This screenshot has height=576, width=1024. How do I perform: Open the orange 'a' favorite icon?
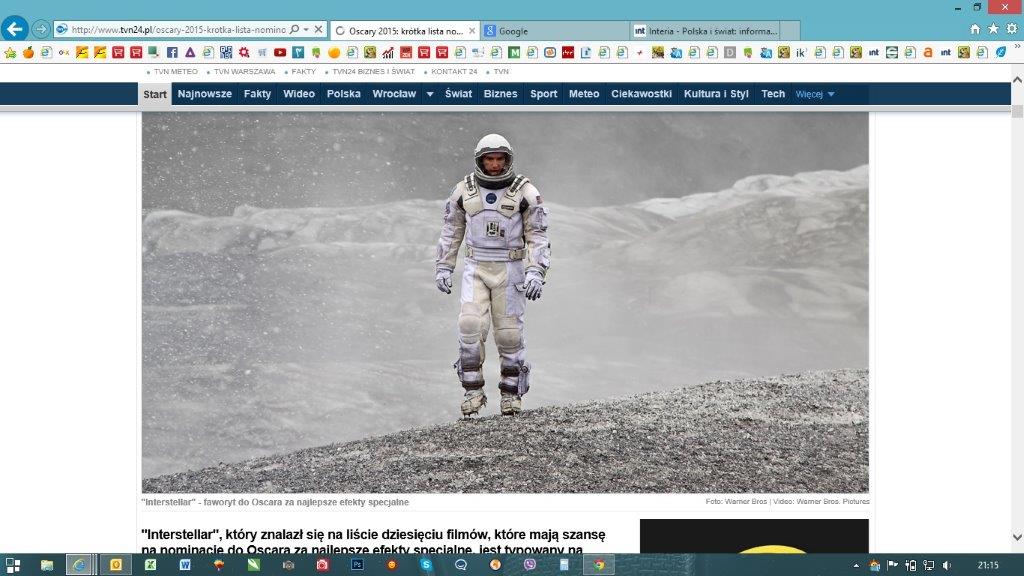927,52
